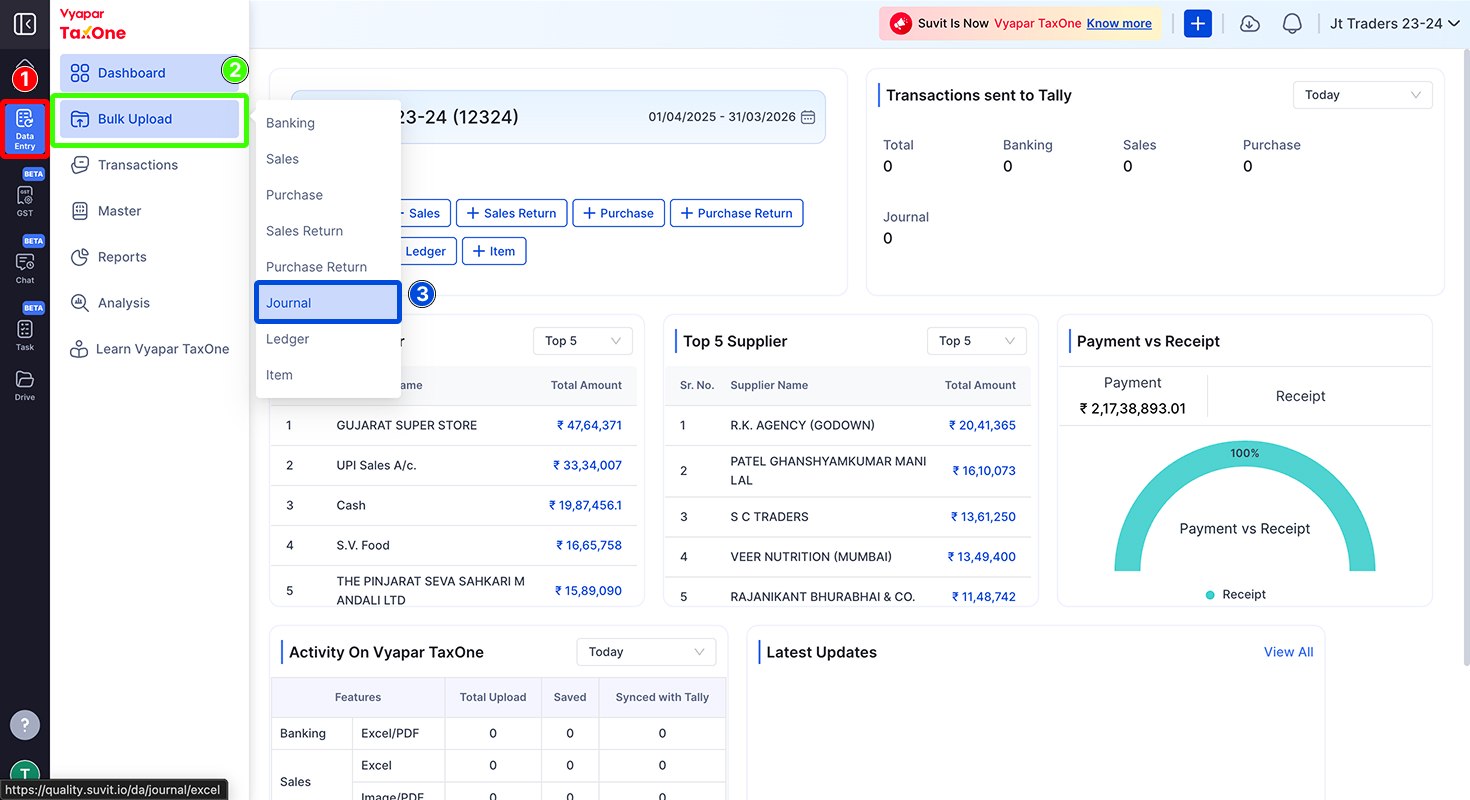Choose Purchase from the Bulk Upload submenu

(328, 195)
